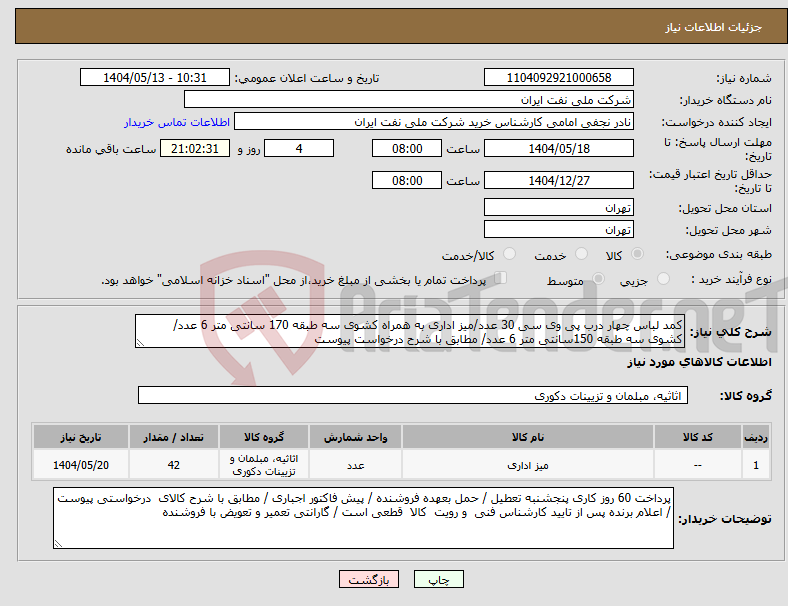Click the resize handle of description box

140,343
